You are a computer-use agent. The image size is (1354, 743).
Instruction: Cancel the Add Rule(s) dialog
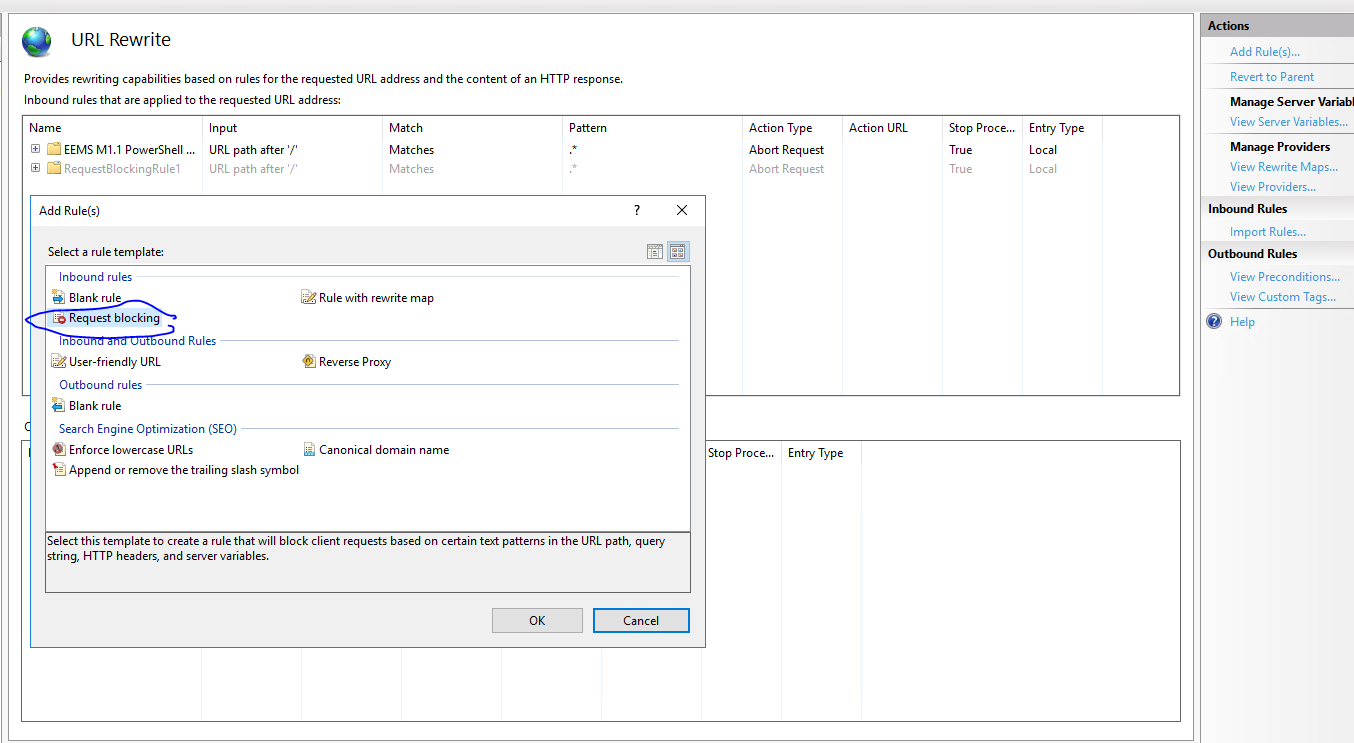641,620
